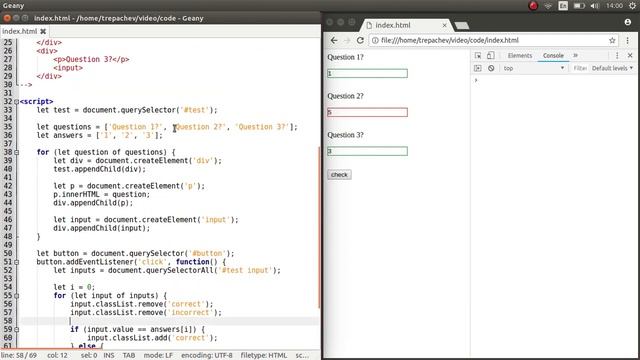The width and height of the screenshot is (640, 360).
Task: Collapse the inner for loop fold at line 55
Action: coord(16,296)
